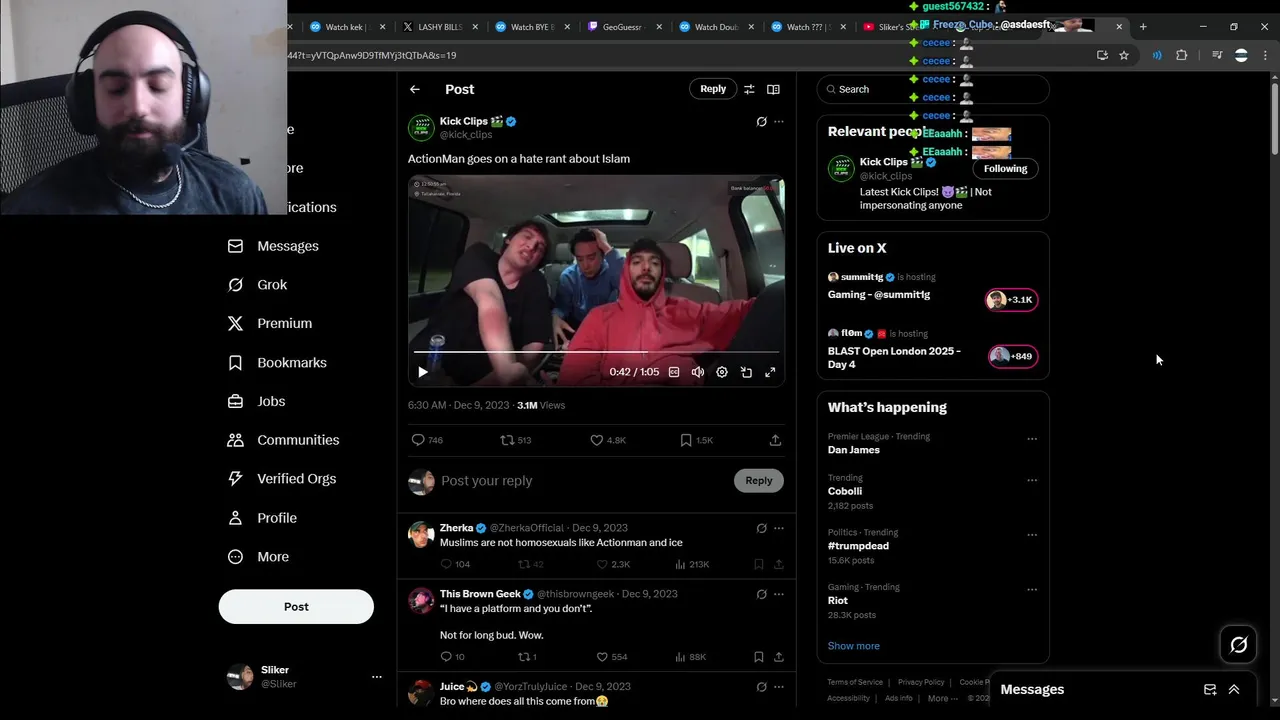Click Grok icon on Kick Clips post

pos(761,122)
